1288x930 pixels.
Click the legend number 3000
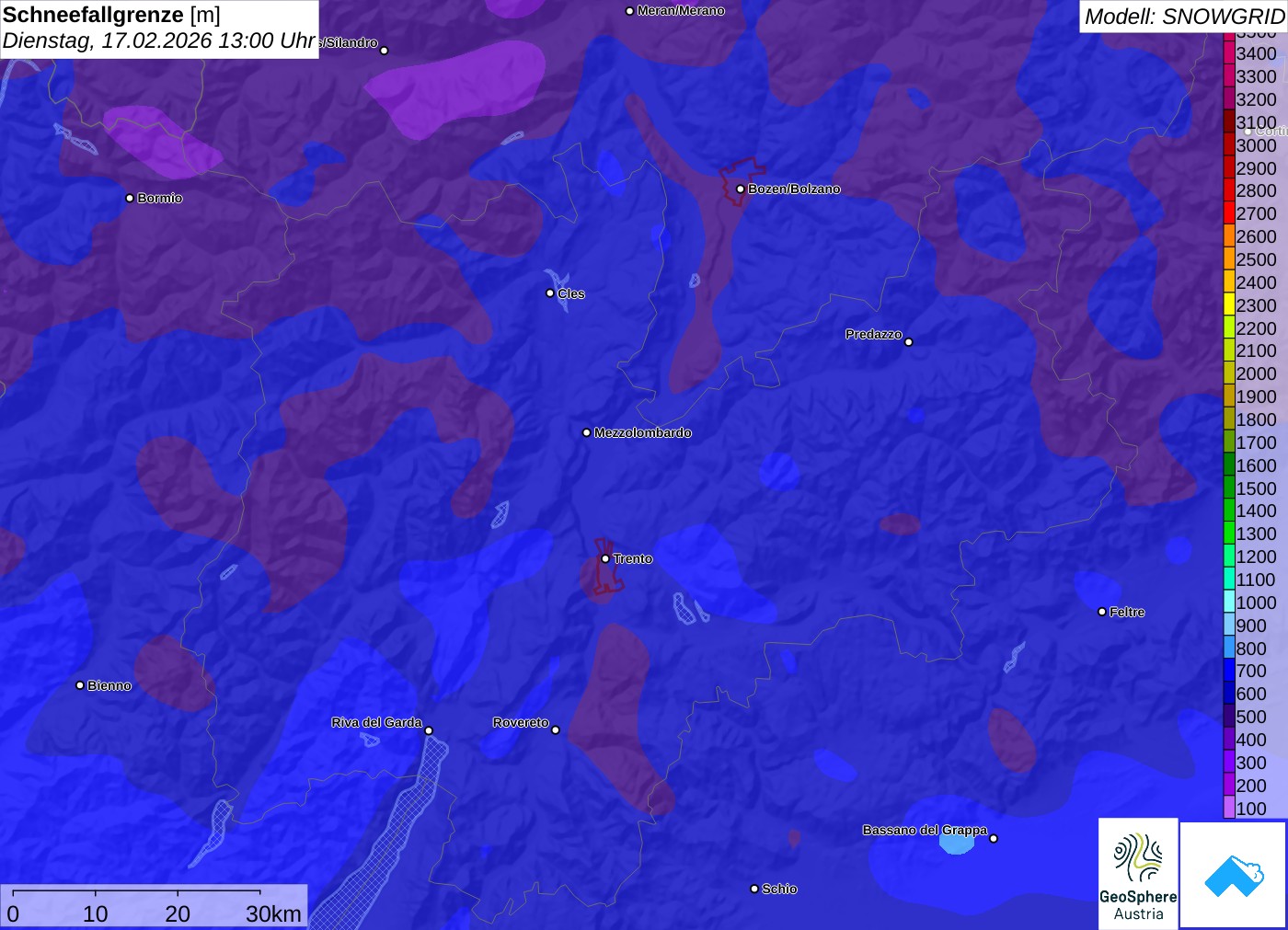pyautogui.click(x=1257, y=145)
